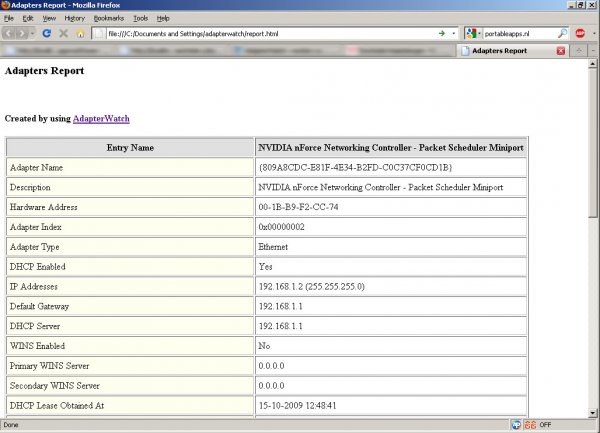600x433 pixels.
Task: Open the Help menu
Action: click(x=163, y=18)
